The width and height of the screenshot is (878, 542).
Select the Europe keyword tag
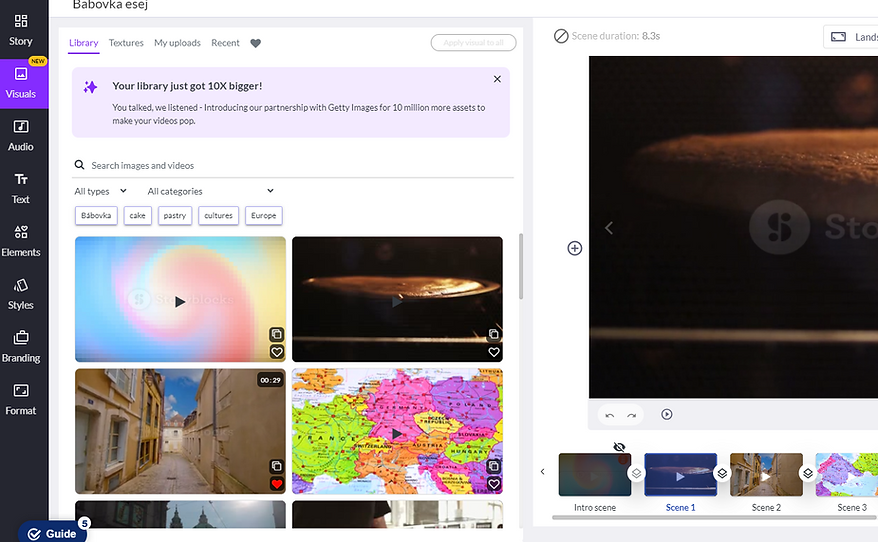pyautogui.click(x=263, y=216)
